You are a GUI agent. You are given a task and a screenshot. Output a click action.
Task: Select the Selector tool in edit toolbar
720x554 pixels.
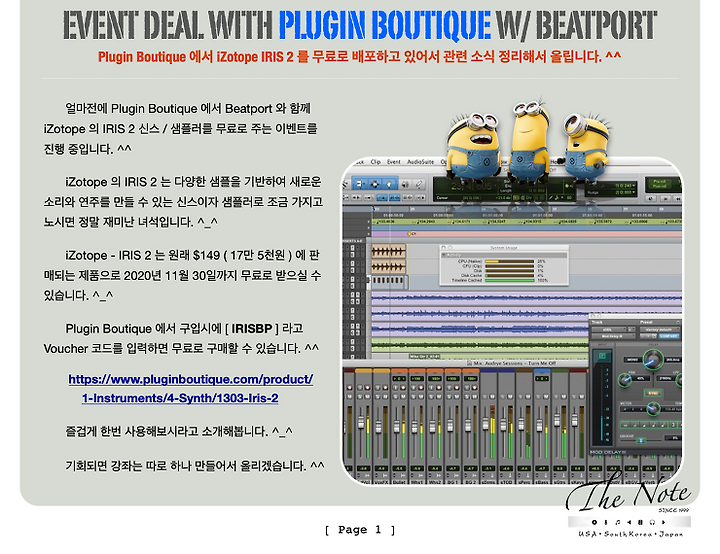[375, 184]
